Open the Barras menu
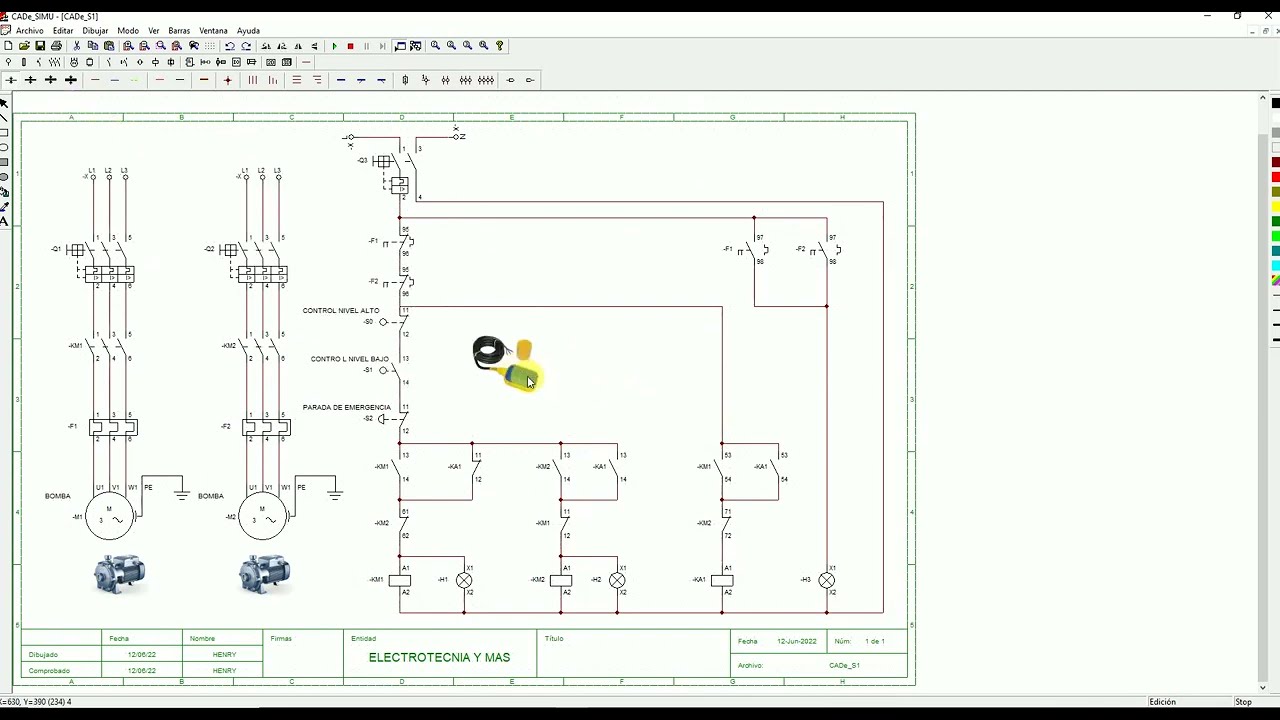Viewport: 1280px width, 720px height. tap(179, 31)
